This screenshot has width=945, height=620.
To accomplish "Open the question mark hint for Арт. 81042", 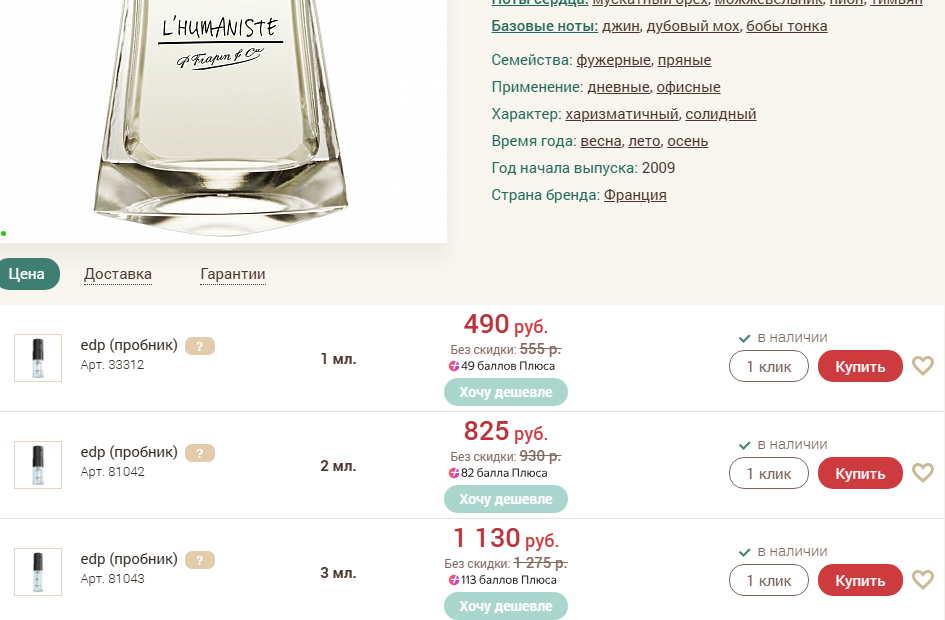I will tap(200, 453).
